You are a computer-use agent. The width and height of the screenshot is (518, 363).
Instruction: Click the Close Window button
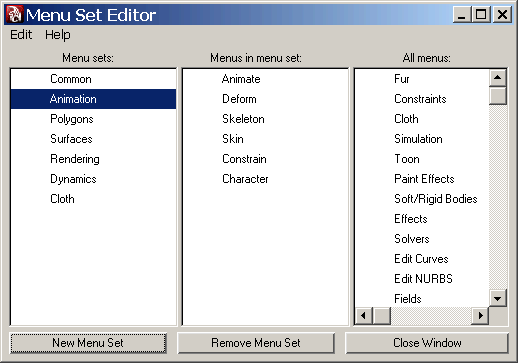point(427,343)
